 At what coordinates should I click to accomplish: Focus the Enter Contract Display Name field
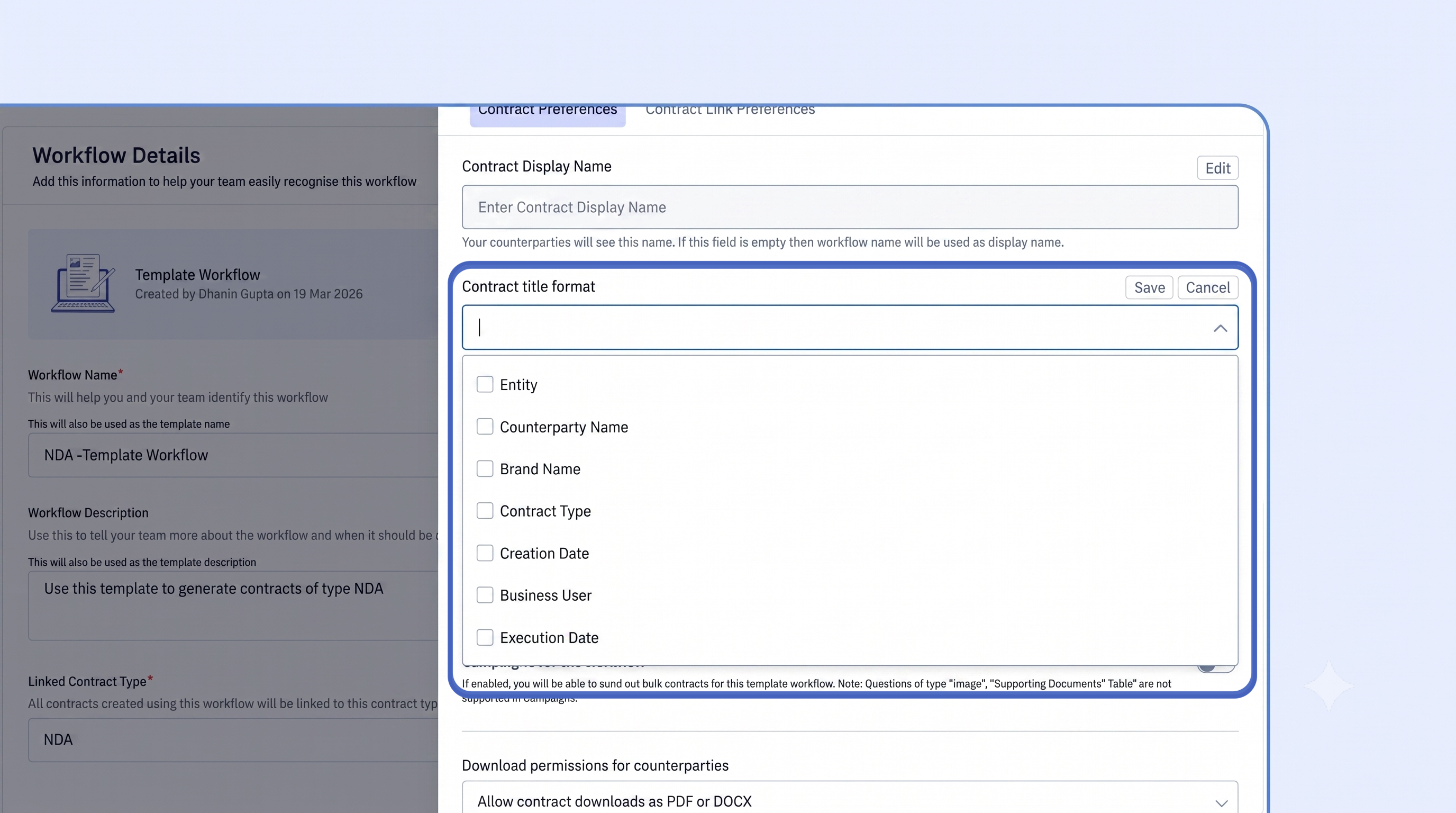850,207
